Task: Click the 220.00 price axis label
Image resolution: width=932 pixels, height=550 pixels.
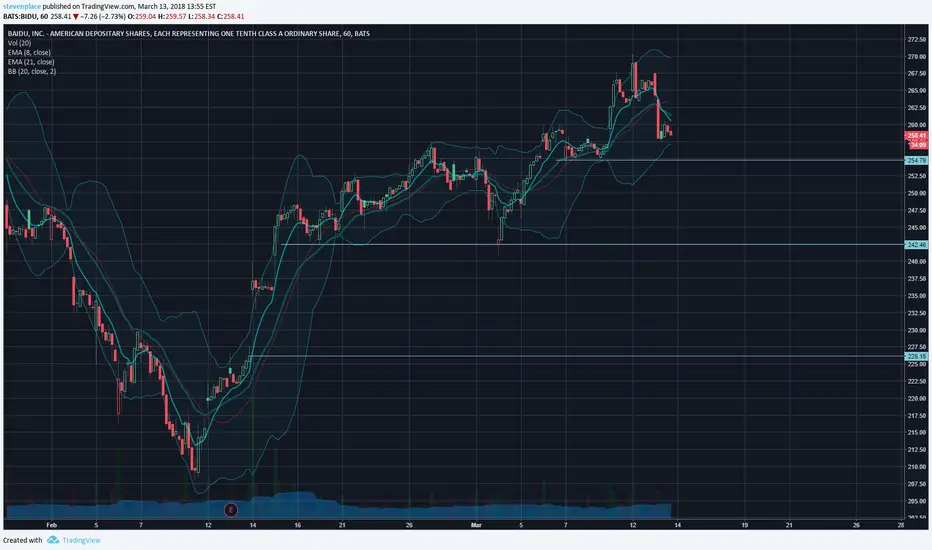Action: pyautogui.click(x=917, y=398)
